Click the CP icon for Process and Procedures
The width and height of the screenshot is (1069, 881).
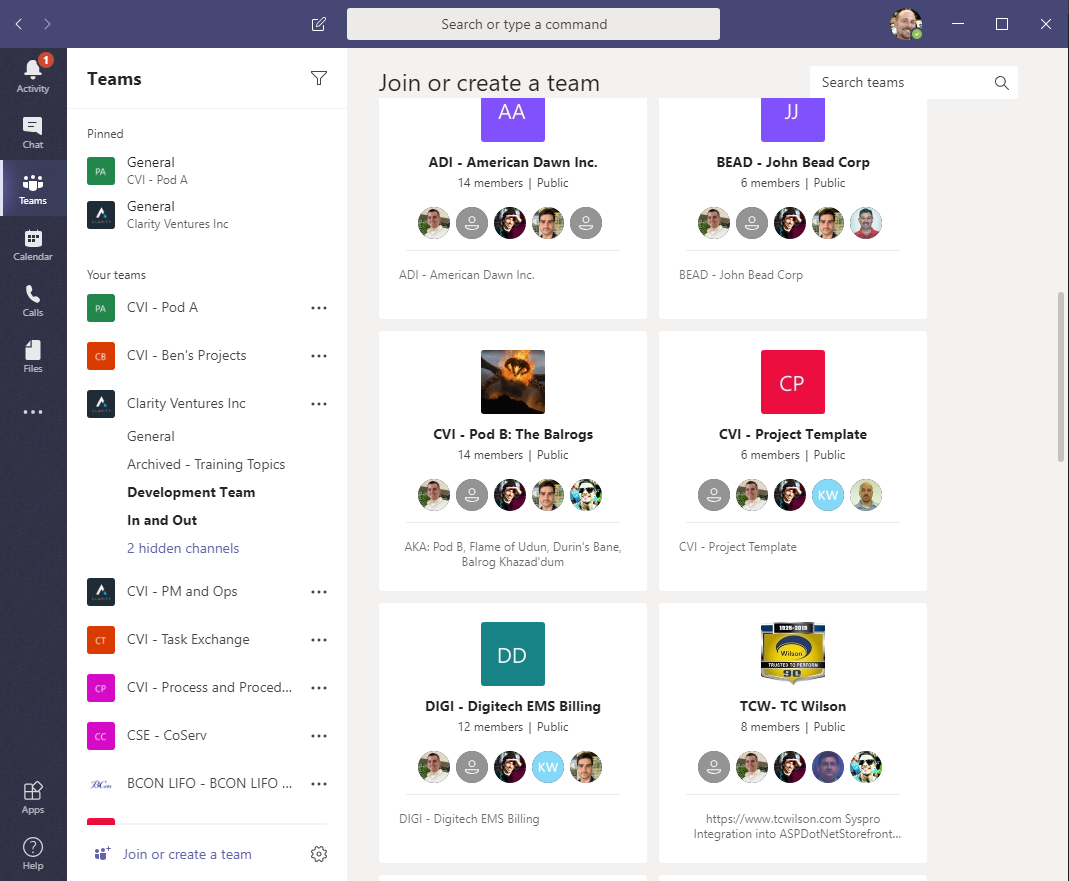101,687
